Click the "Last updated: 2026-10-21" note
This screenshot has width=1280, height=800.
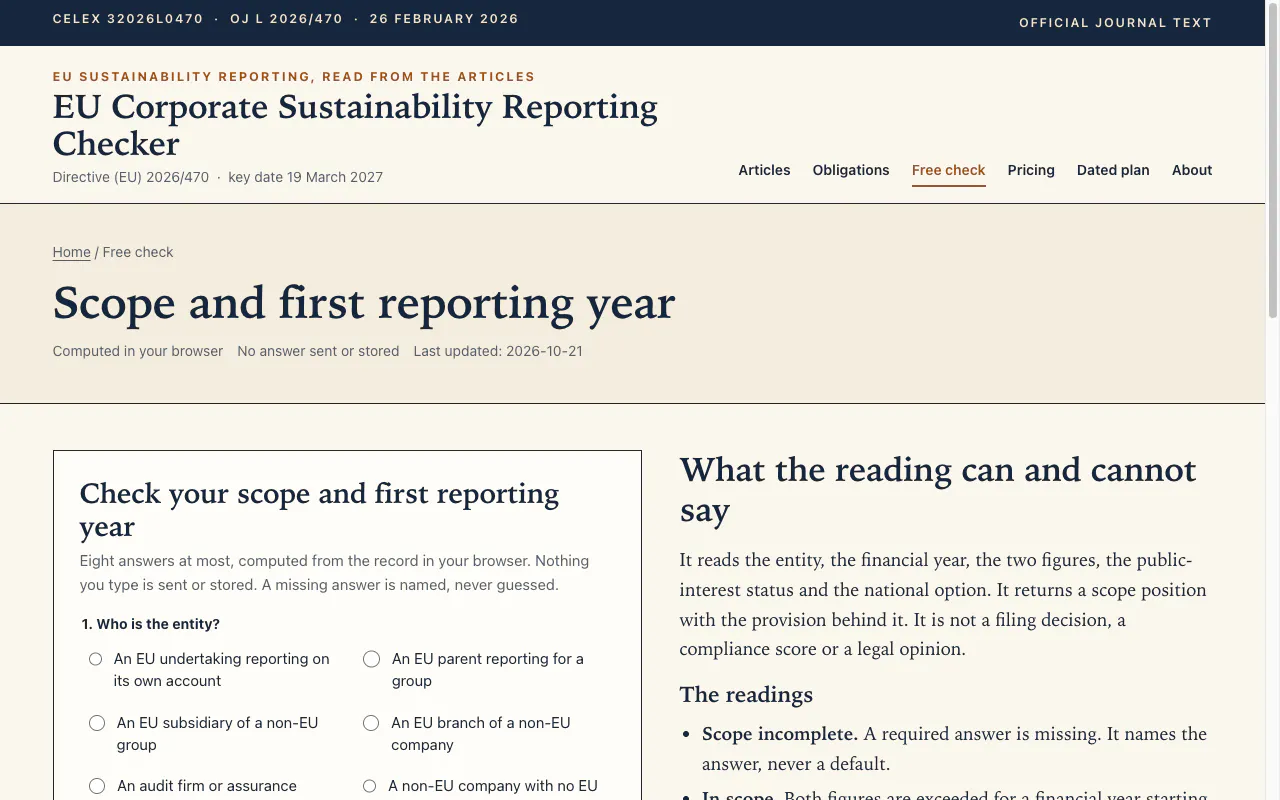pos(498,351)
